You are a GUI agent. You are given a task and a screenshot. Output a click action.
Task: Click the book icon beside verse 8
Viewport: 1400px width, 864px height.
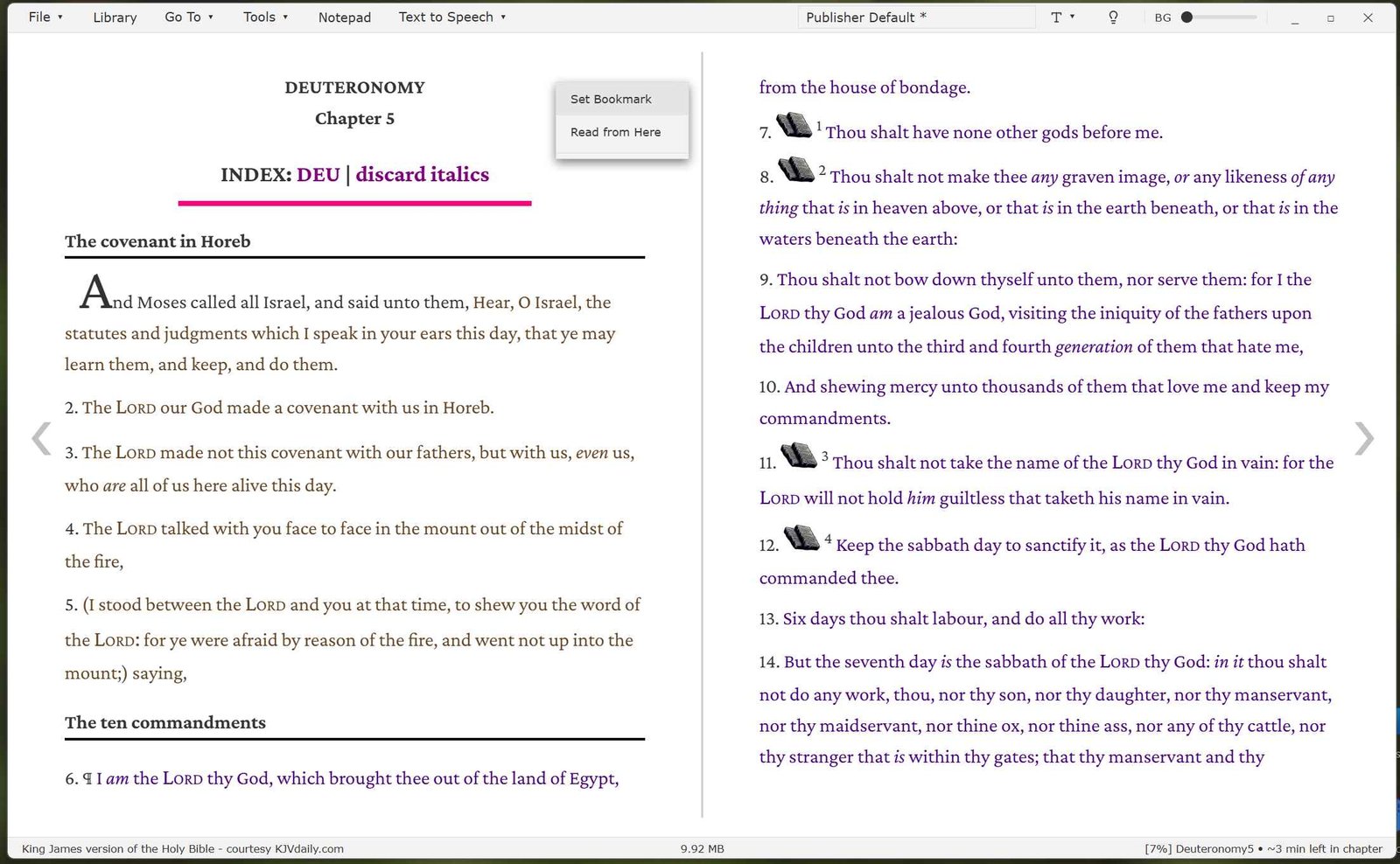coord(796,169)
